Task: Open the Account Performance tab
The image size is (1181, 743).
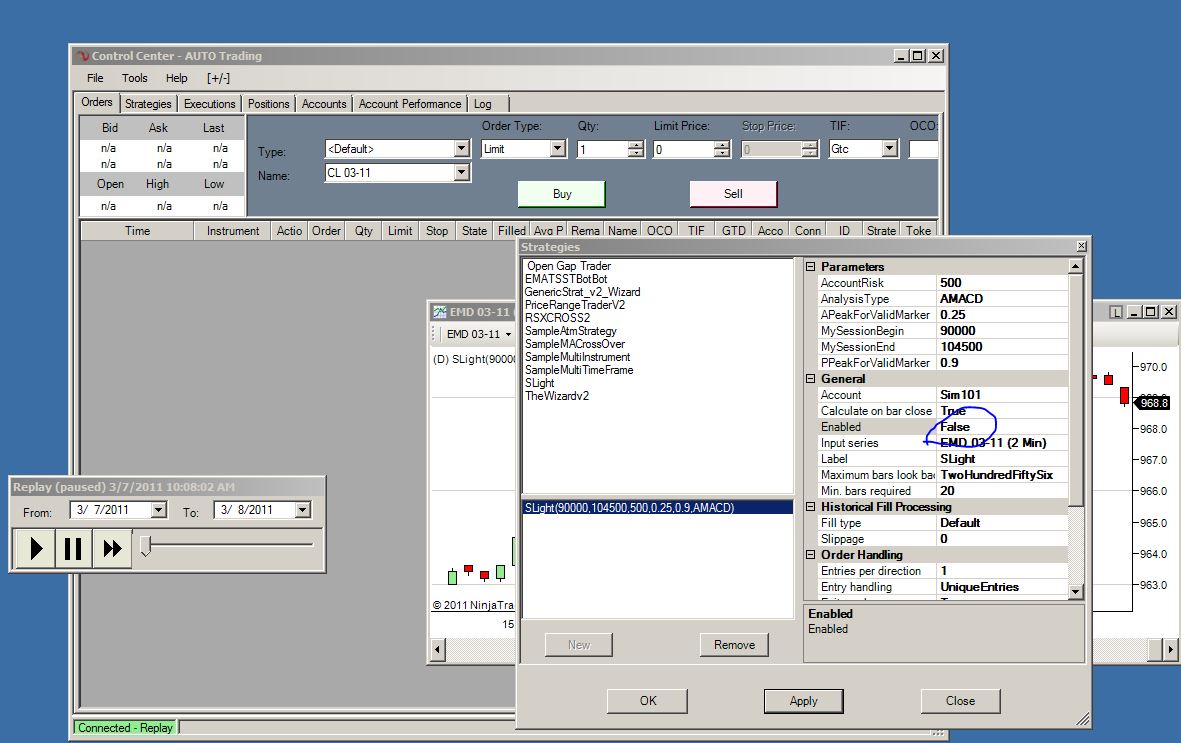Action: pyautogui.click(x=410, y=104)
